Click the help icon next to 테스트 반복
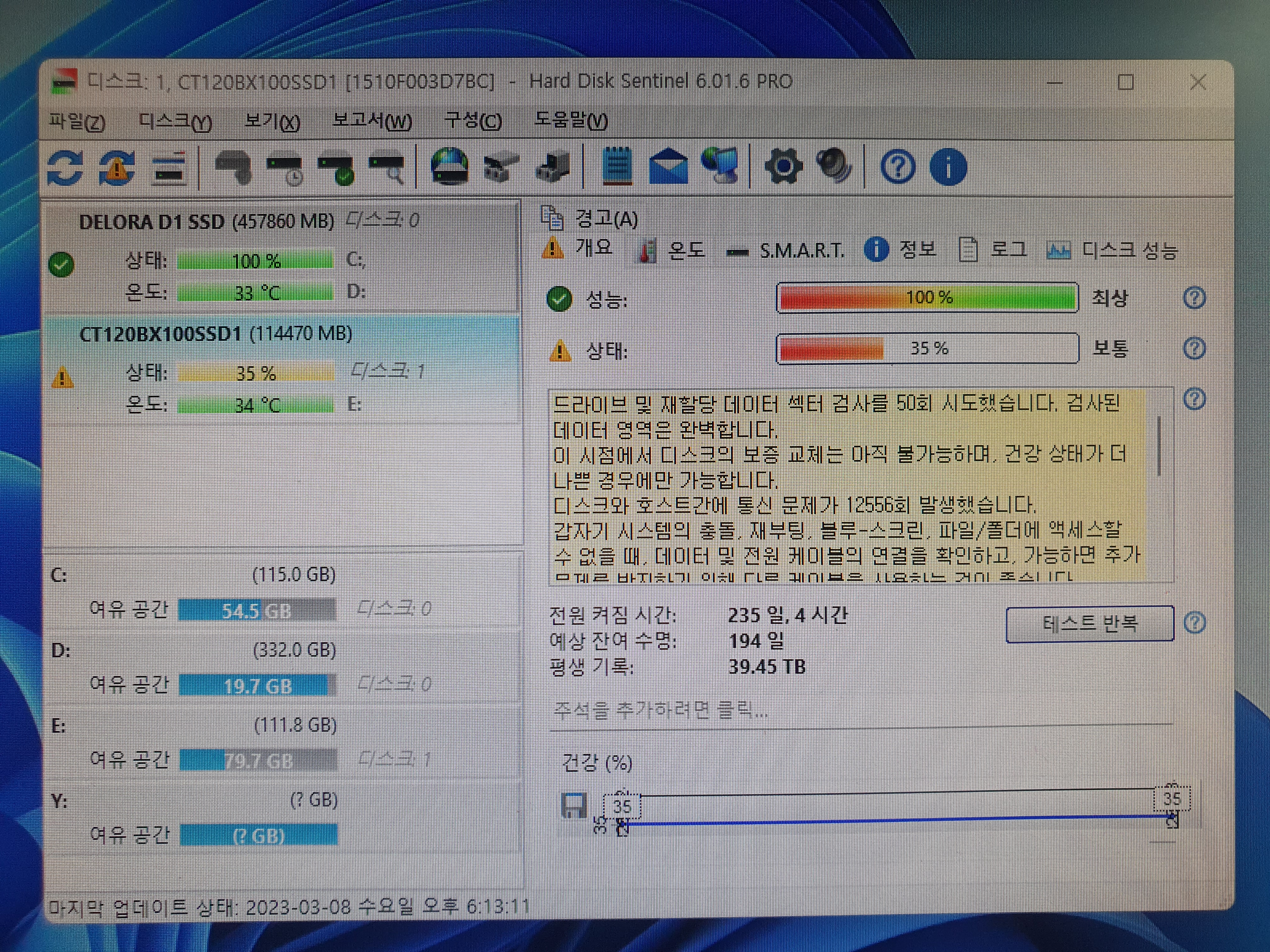The height and width of the screenshot is (952, 1270). [x=1194, y=623]
